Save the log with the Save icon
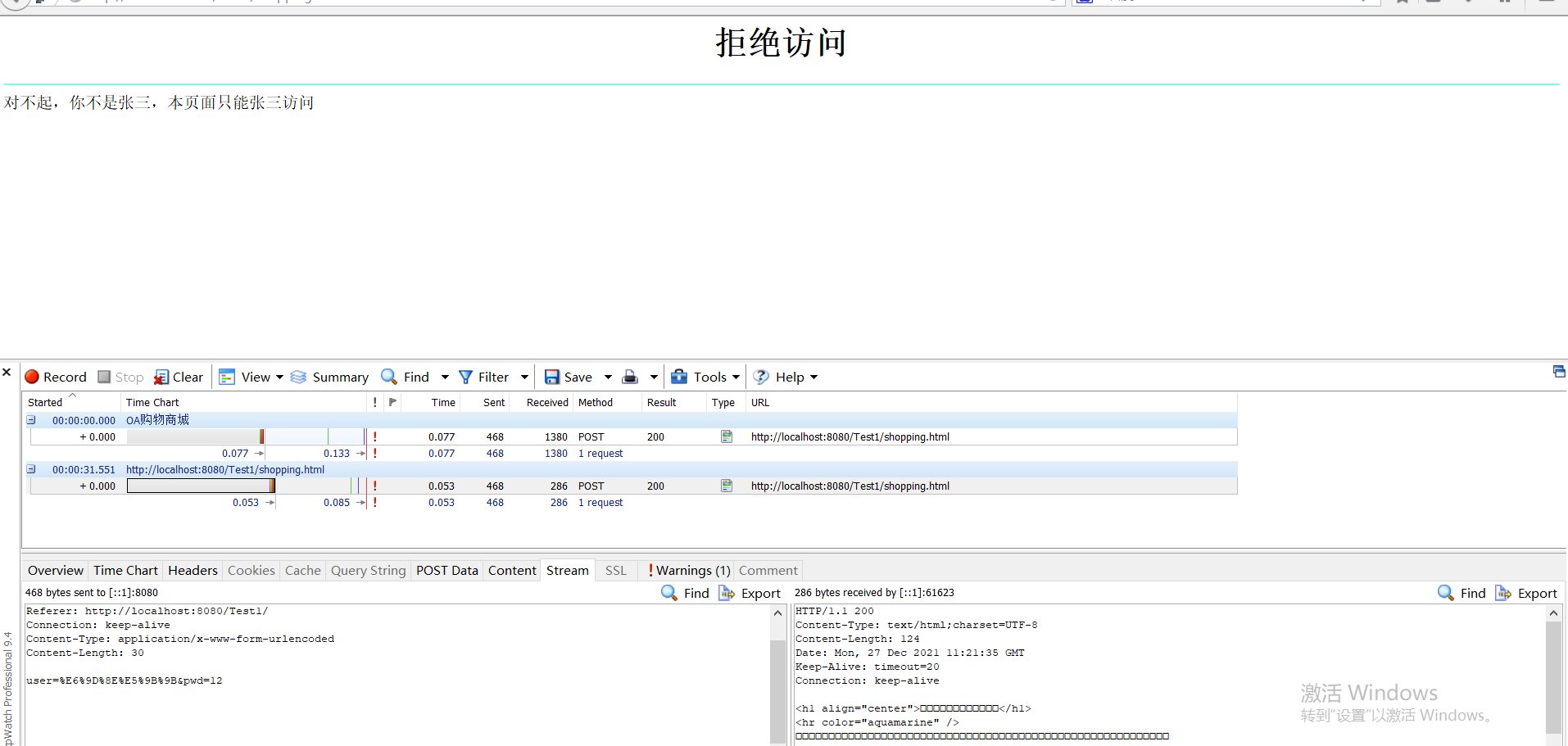1568x746 pixels. pos(569,377)
